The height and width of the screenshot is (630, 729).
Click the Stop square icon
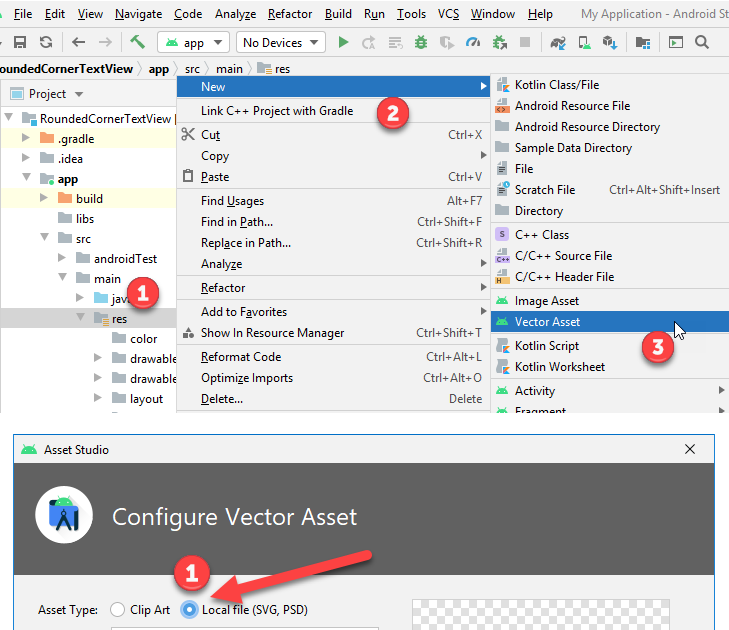(x=525, y=42)
